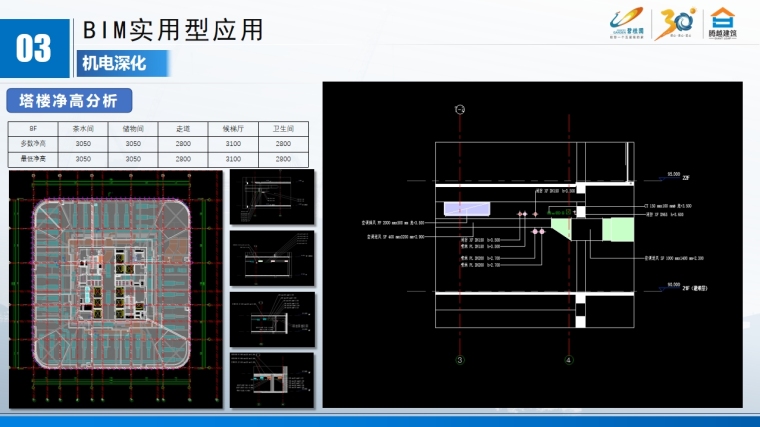
Task: Click the large green block in section drawing
Action: 619,230
